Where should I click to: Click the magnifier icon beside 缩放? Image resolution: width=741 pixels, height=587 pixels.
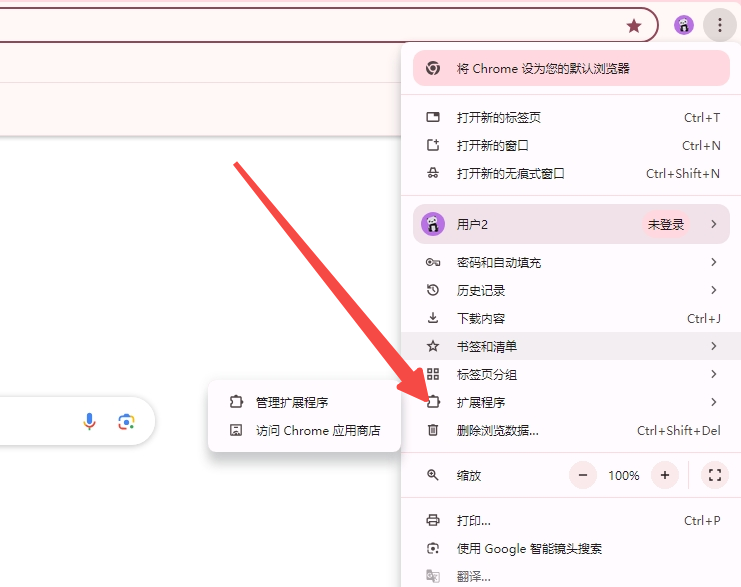[433, 475]
